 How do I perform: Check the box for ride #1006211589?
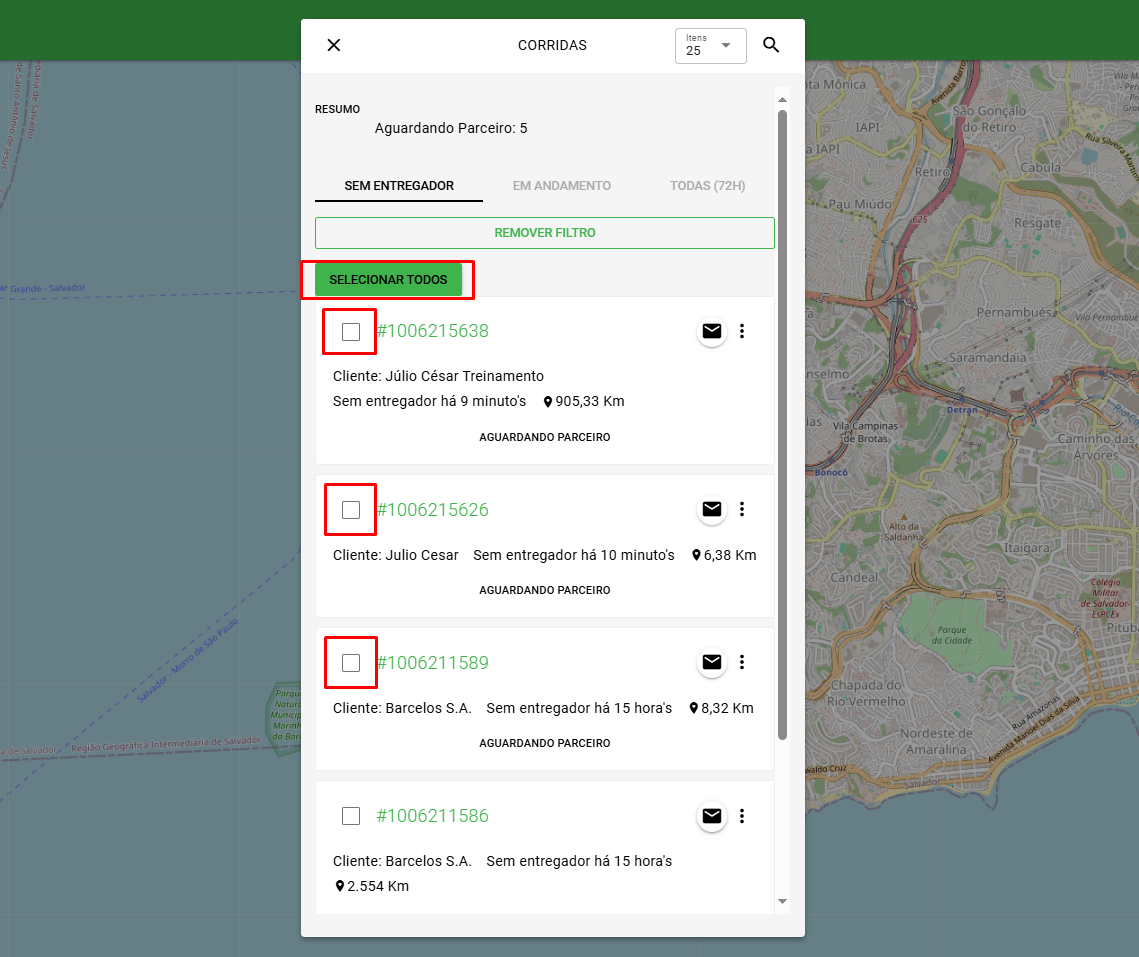(x=351, y=663)
